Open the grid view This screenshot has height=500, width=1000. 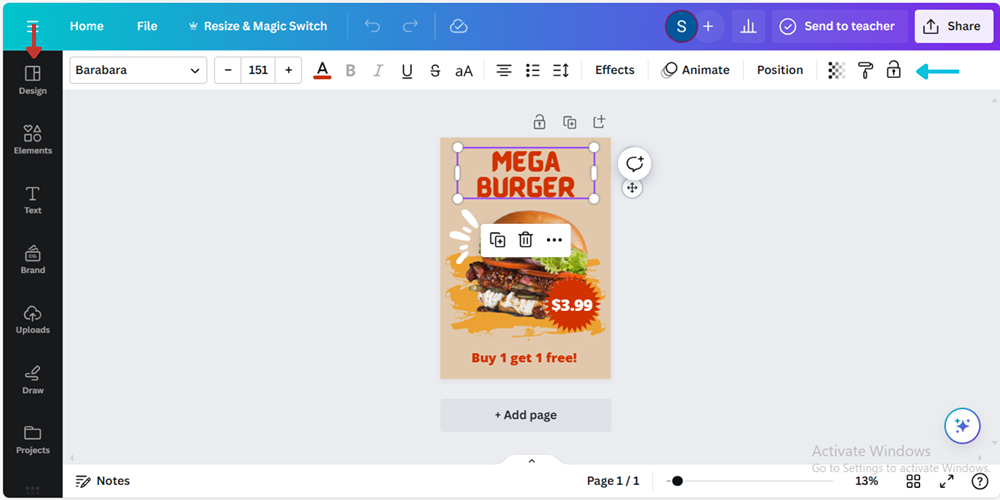tap(913, 481)
